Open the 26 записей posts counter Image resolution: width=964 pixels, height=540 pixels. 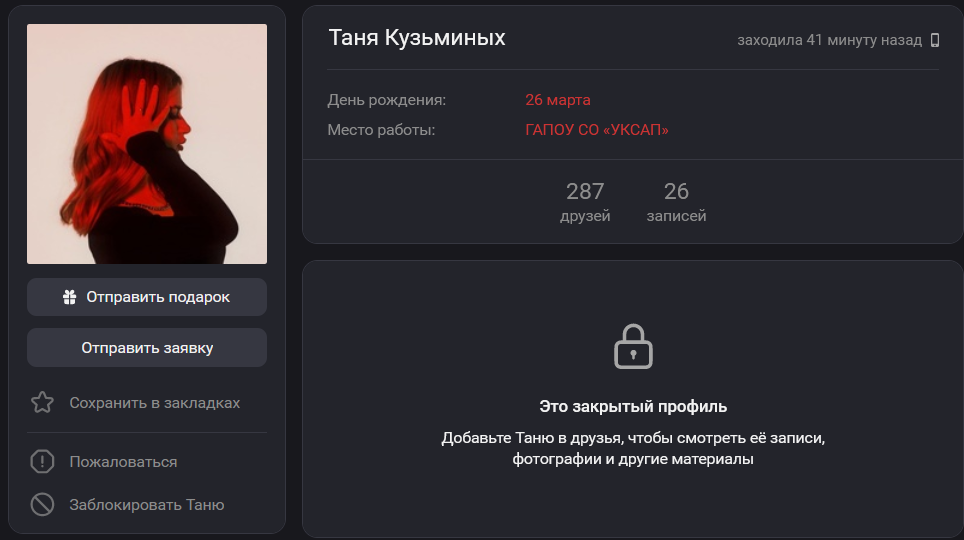pyautogui.click(x=676, y=202)
